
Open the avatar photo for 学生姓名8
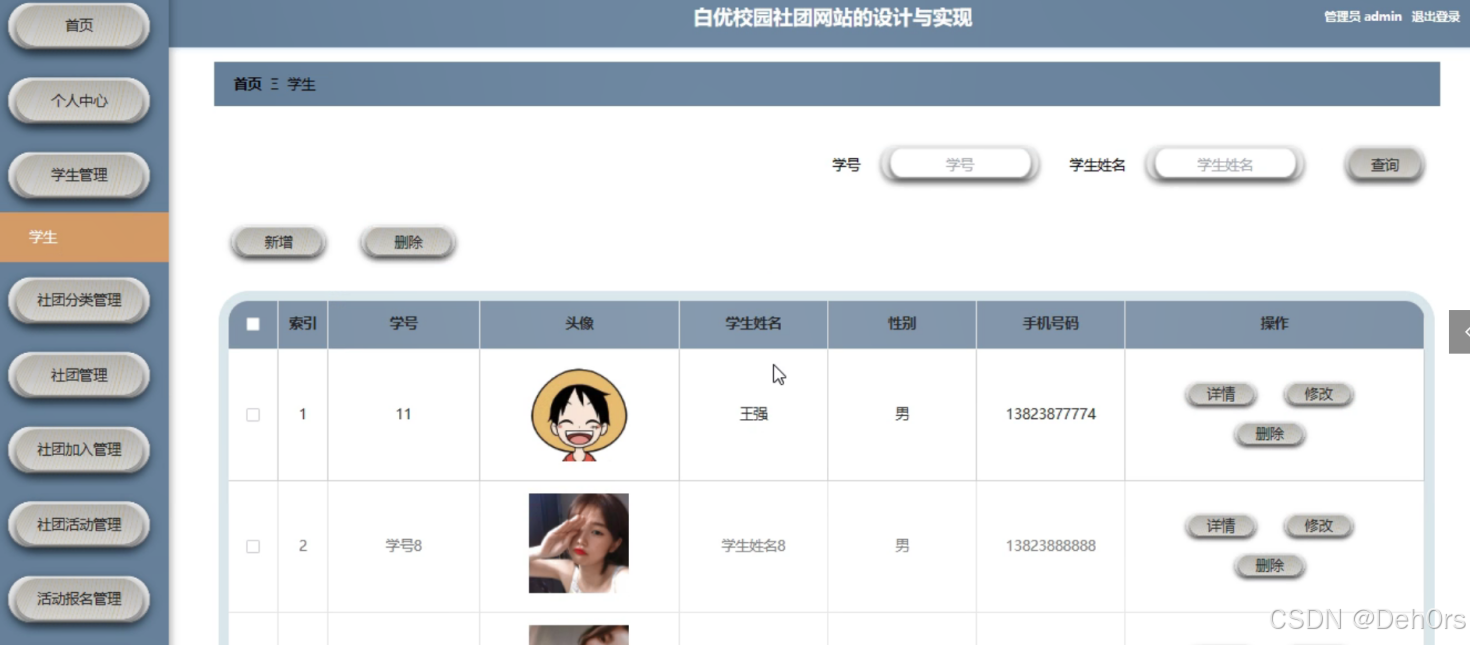tap(579, 543)
